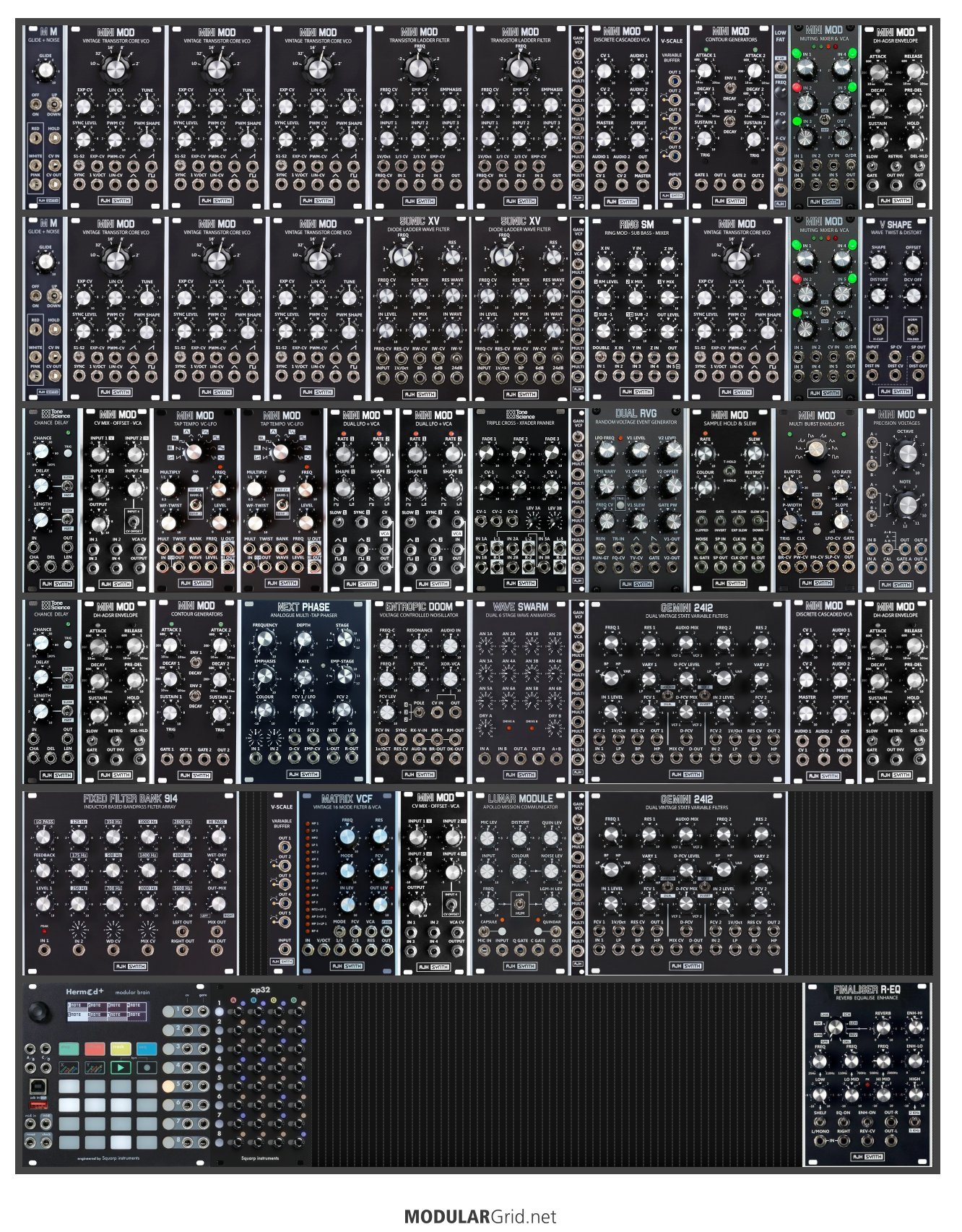Turn the OUT LEVEL knob on Ring SM

pyautogui.click(x=668, y=331)
